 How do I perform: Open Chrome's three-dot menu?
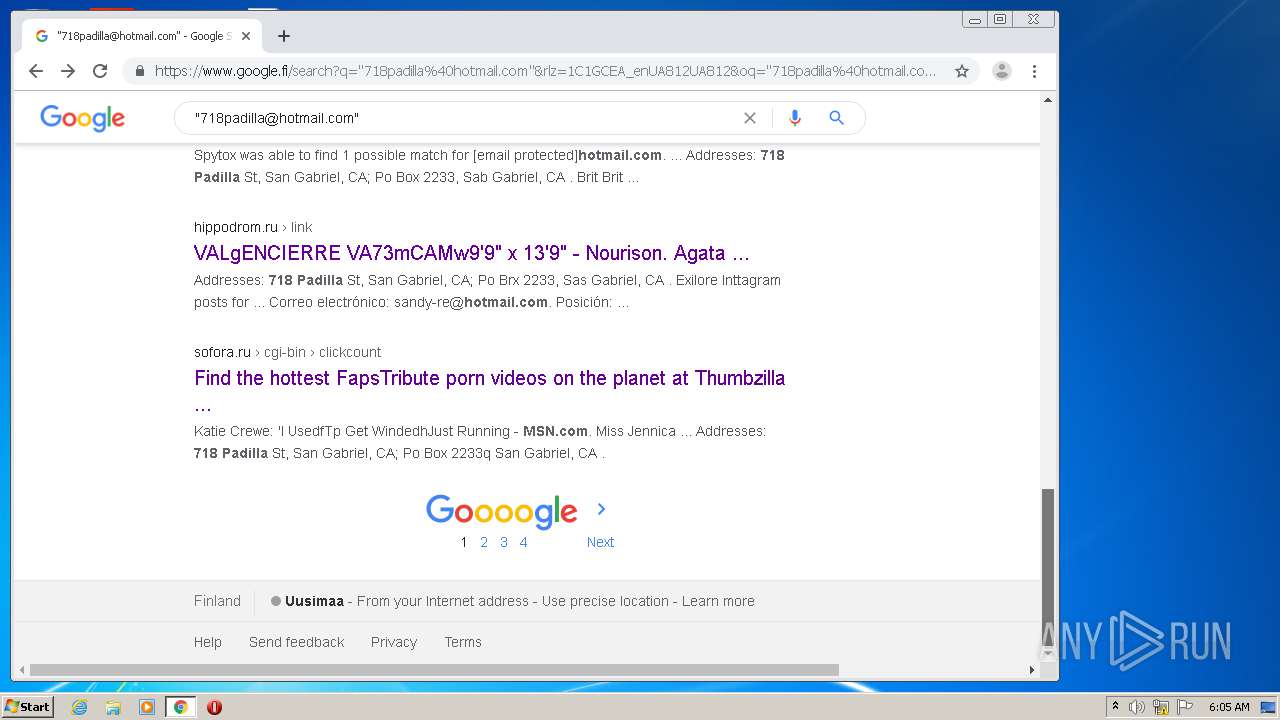click(x=1034, y=71)
